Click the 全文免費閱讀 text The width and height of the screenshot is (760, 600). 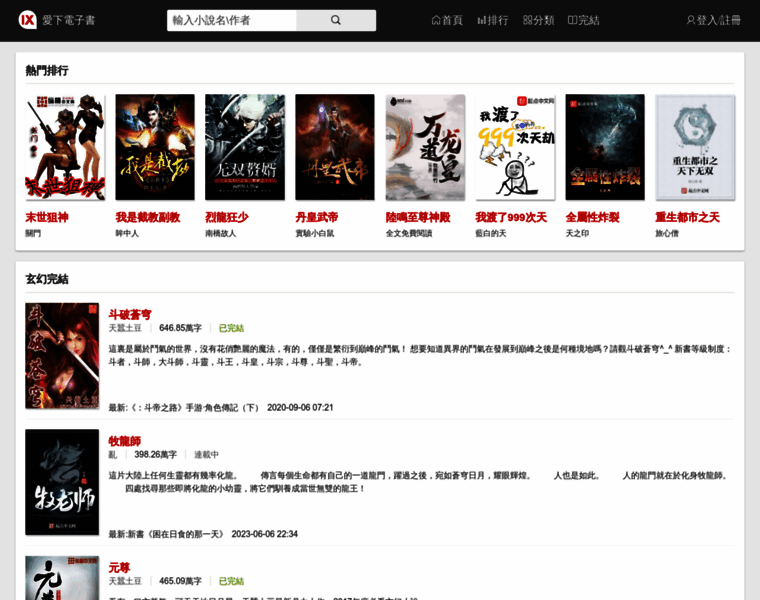coord(409,233)
